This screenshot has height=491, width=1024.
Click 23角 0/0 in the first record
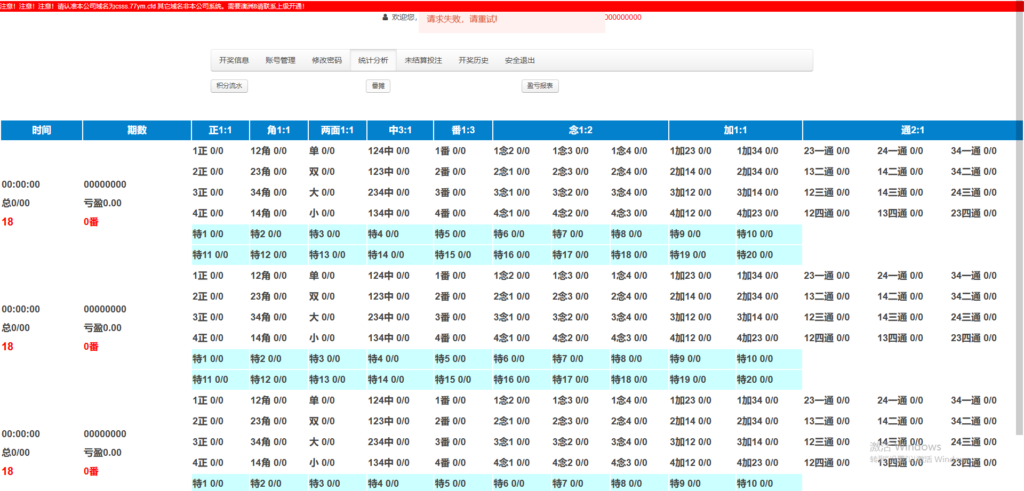[268, 172]
